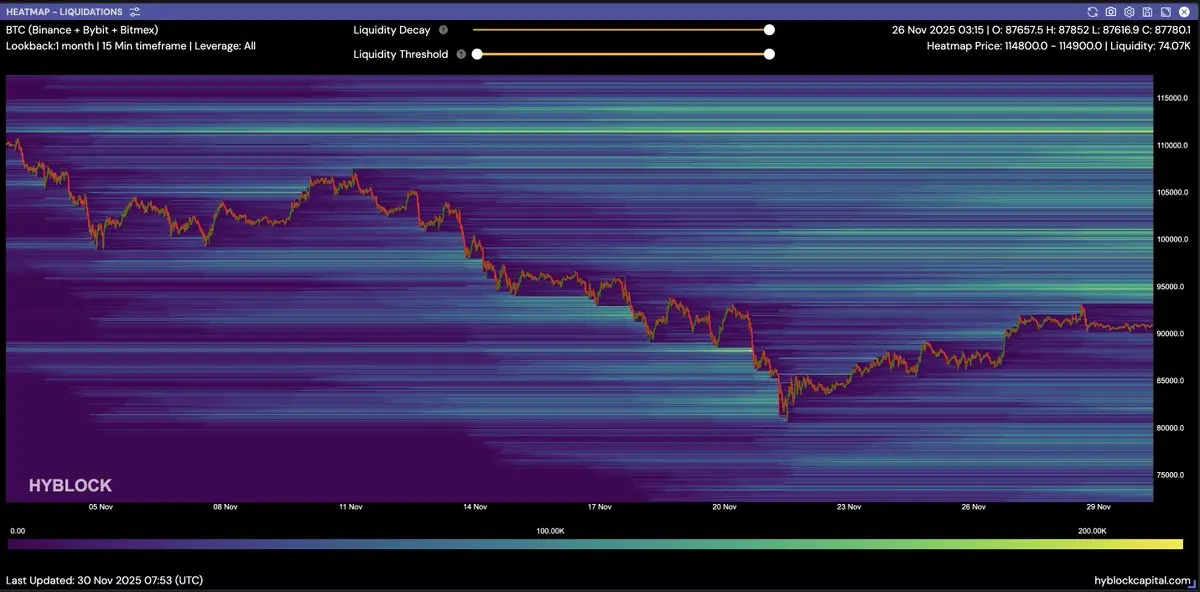Click the 110000.0 price axis label
This screenshot has width=1200, height=592.
(1172, 145)
